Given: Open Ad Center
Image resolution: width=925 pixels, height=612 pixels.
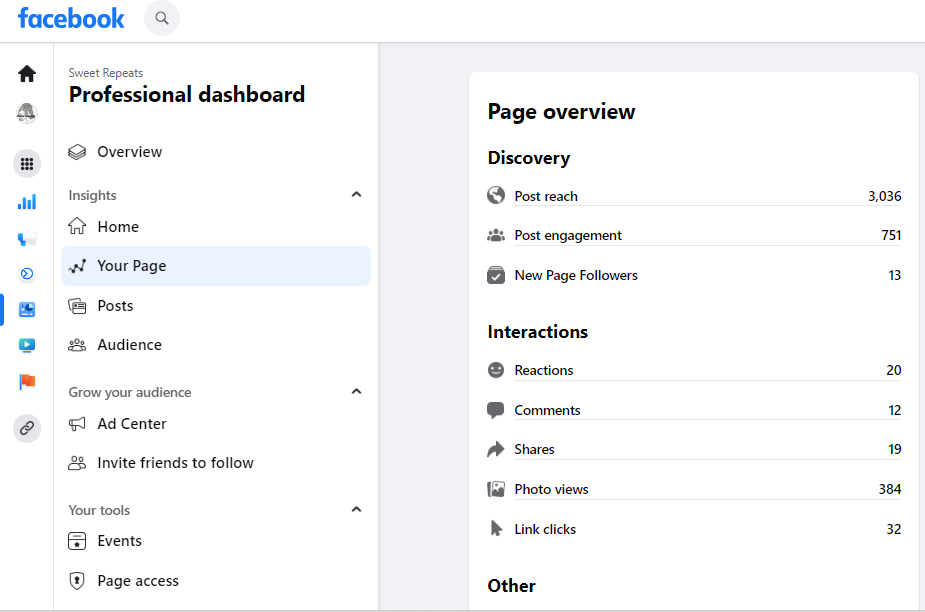Looking at the screenshot, I should (131, 424).
